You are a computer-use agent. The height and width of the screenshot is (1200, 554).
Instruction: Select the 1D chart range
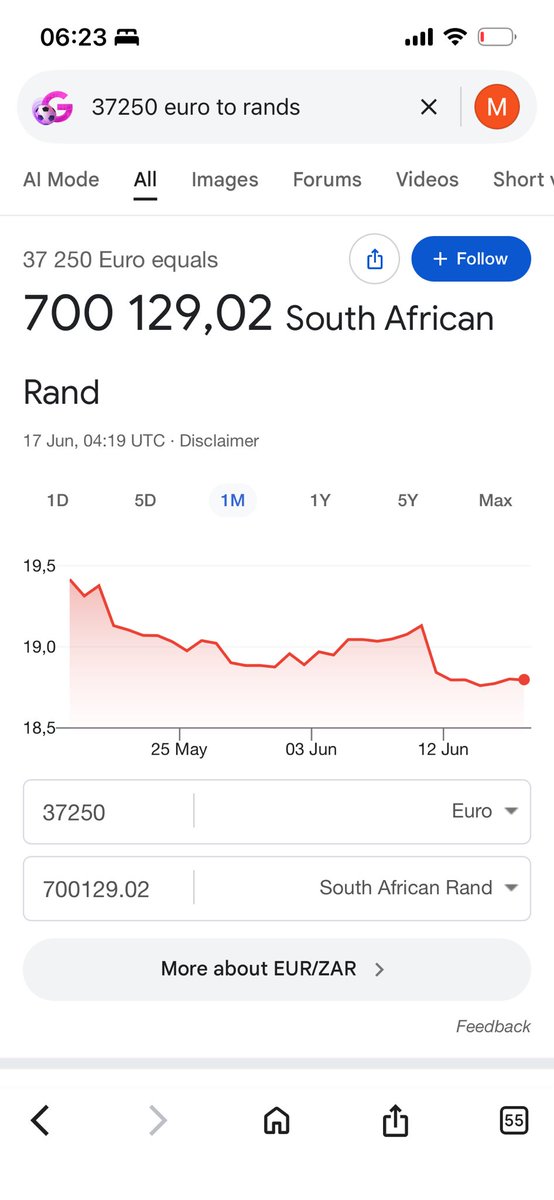(x=58, y=500)
